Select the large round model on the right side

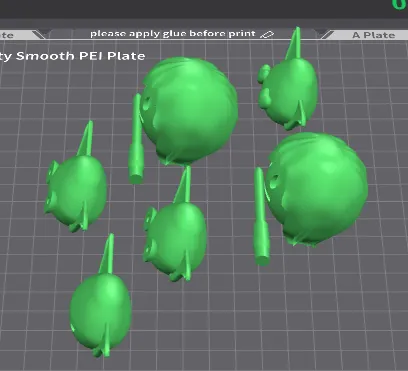pyautogui.click(x=317, y=189)
